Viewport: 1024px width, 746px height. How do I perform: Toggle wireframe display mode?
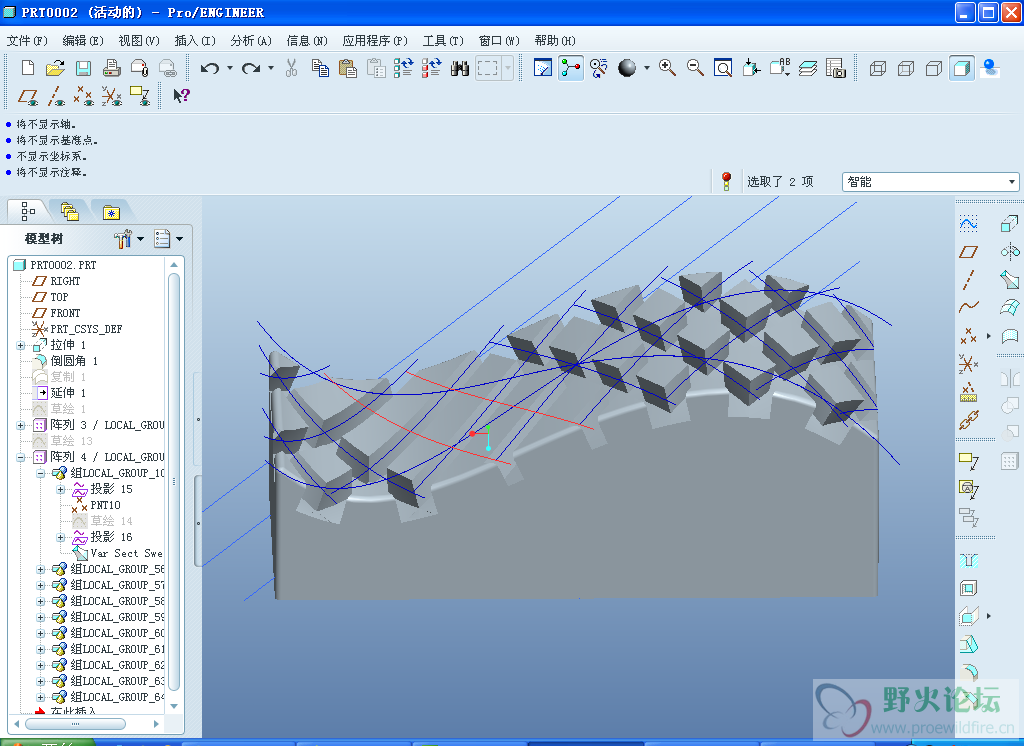coord(878,68)
